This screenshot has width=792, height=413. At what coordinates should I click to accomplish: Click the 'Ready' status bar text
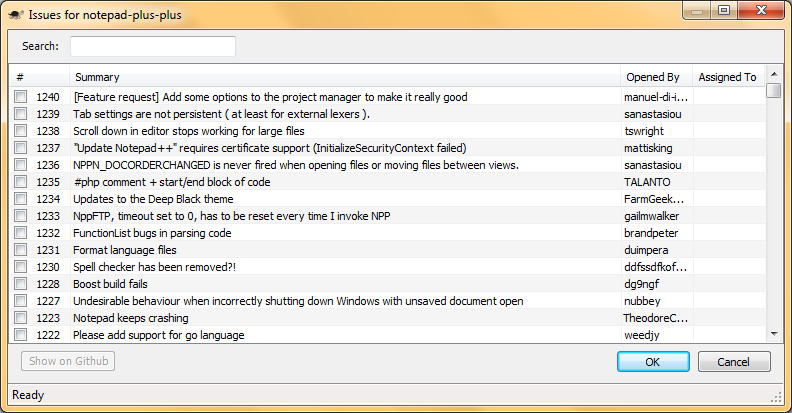coord(28,395)
